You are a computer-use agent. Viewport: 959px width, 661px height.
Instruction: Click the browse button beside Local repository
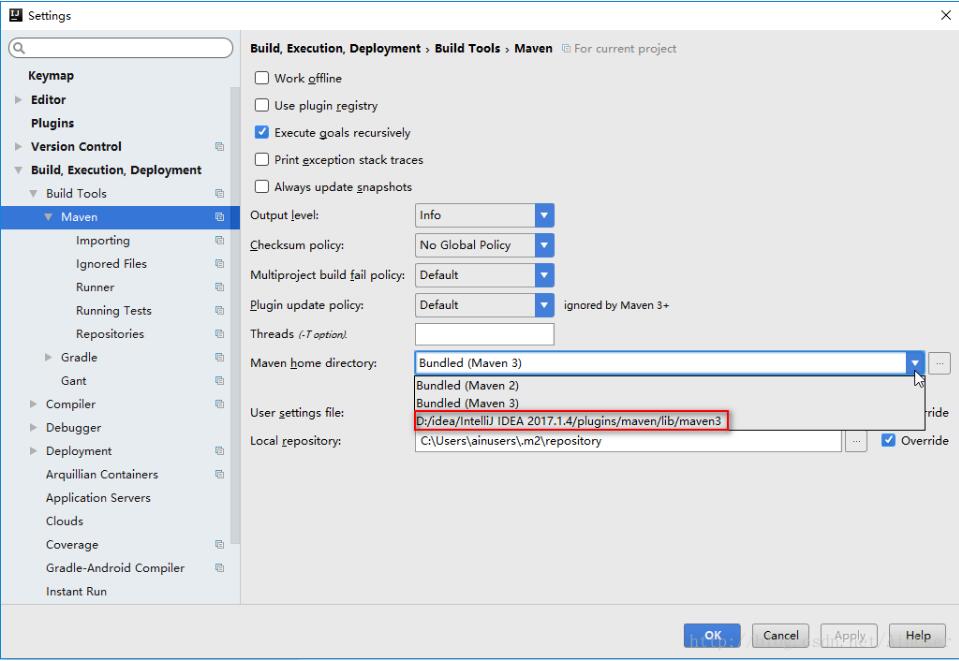coord(855,441)
